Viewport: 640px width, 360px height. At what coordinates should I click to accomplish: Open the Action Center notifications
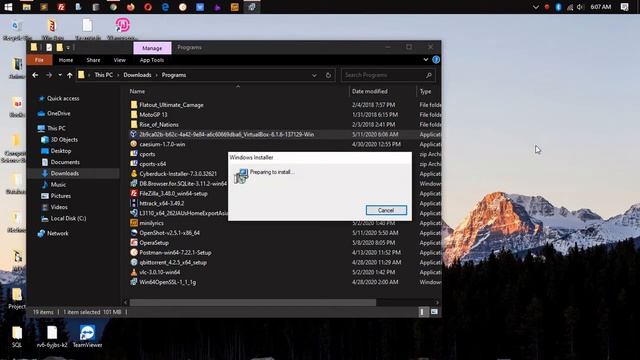pyautogui.click(x=624, y=7)
